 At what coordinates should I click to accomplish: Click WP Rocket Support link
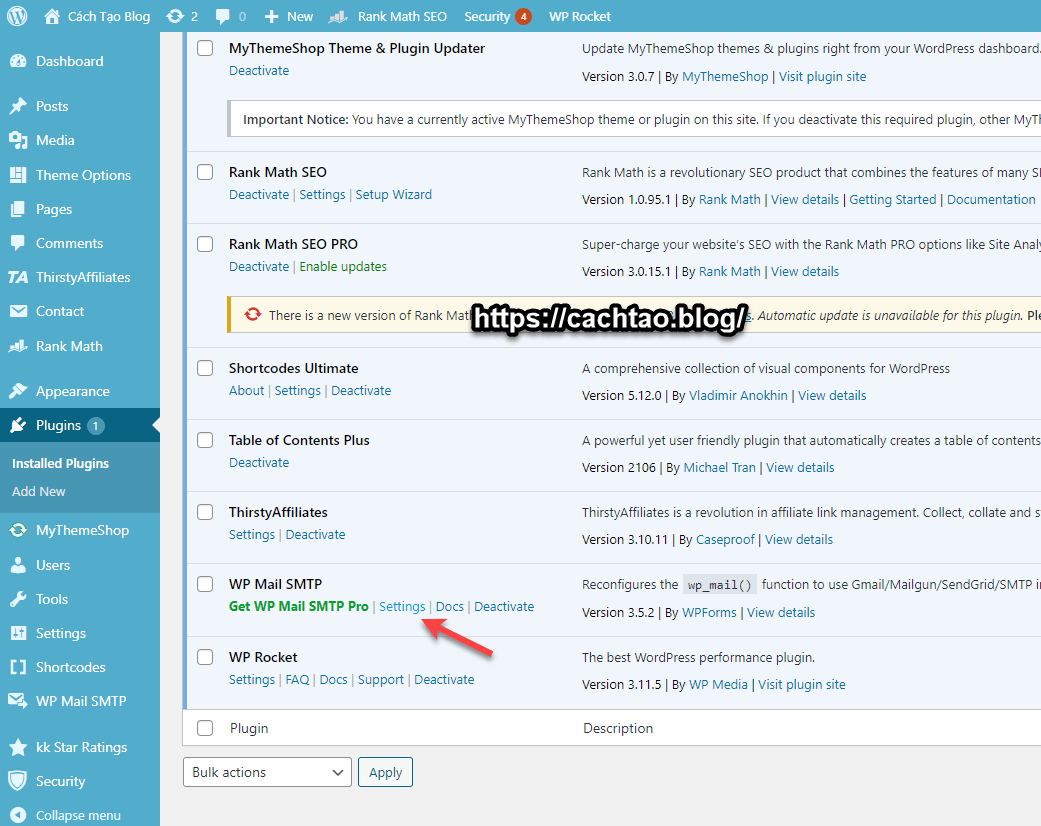point(380,679)
